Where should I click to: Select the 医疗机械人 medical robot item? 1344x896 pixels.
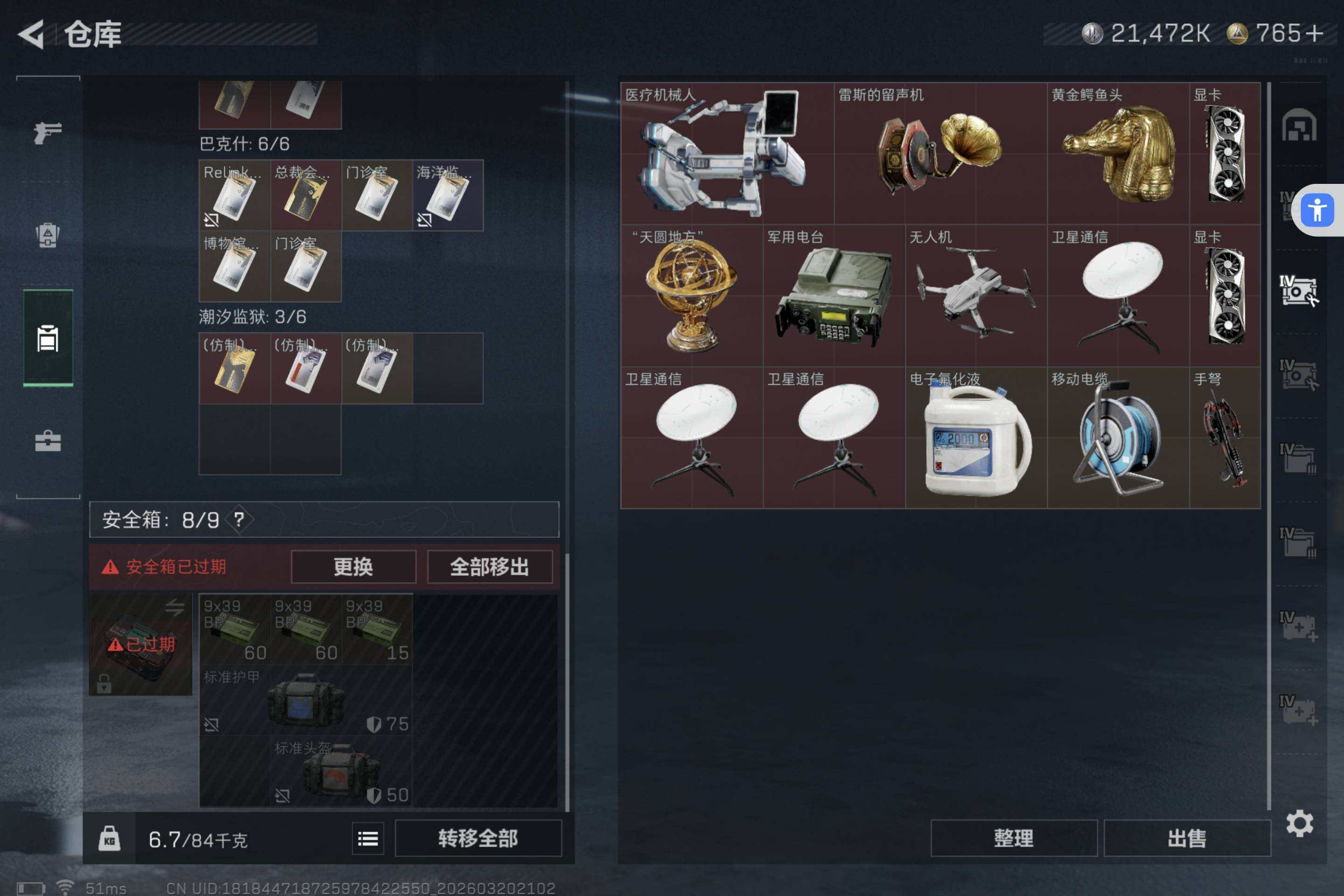click(727, 153)
